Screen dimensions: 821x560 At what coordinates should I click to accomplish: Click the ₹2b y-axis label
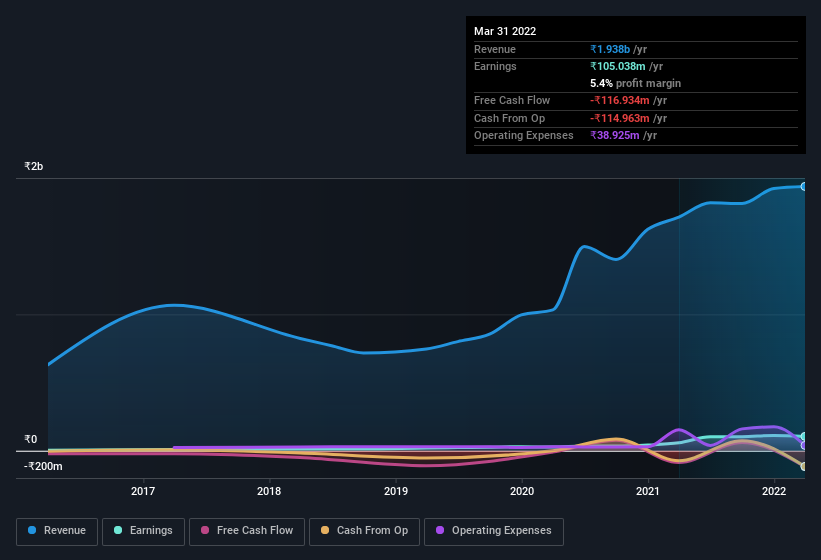point(34,166)
